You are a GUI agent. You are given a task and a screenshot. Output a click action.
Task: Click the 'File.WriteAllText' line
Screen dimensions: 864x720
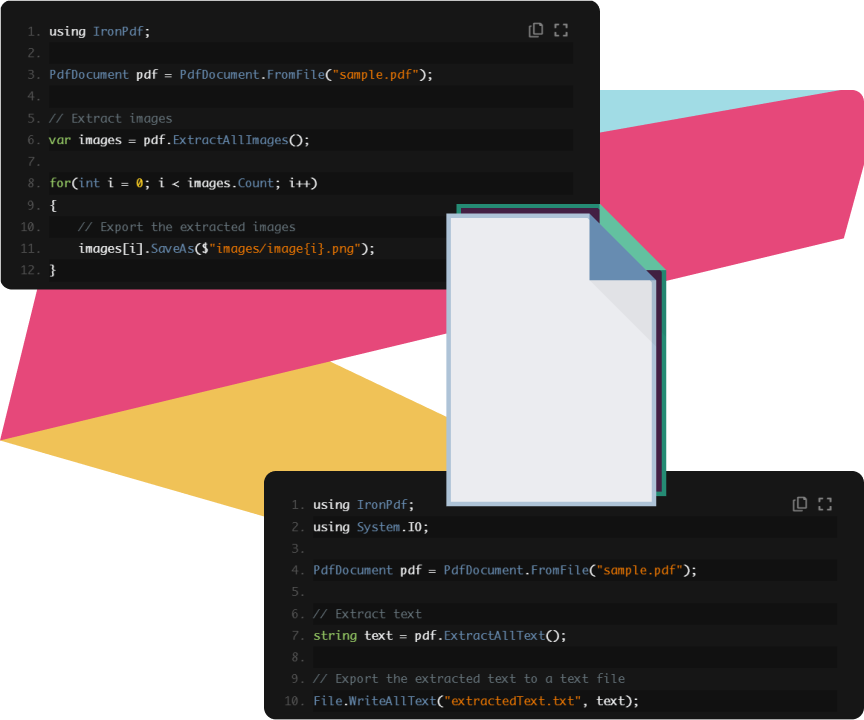point(476,701)
